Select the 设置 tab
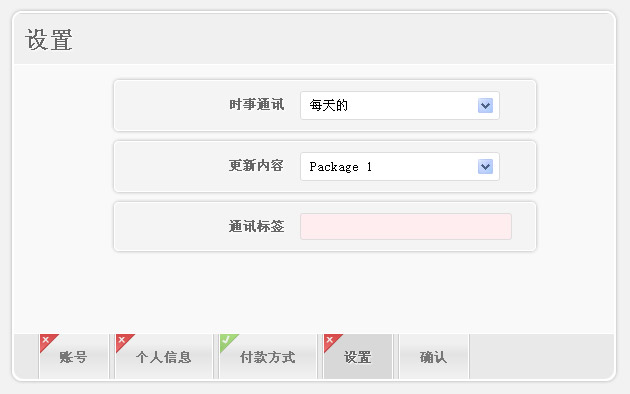This screenshot has height=394, width=630. (358, 357)
